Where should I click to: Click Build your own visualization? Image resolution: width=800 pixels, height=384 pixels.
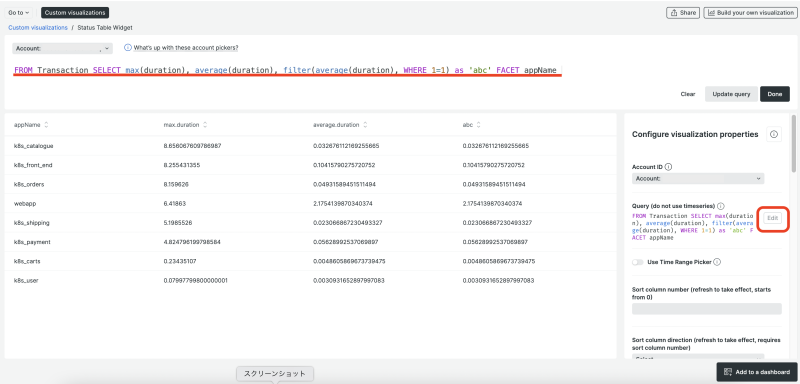point(750,13)
